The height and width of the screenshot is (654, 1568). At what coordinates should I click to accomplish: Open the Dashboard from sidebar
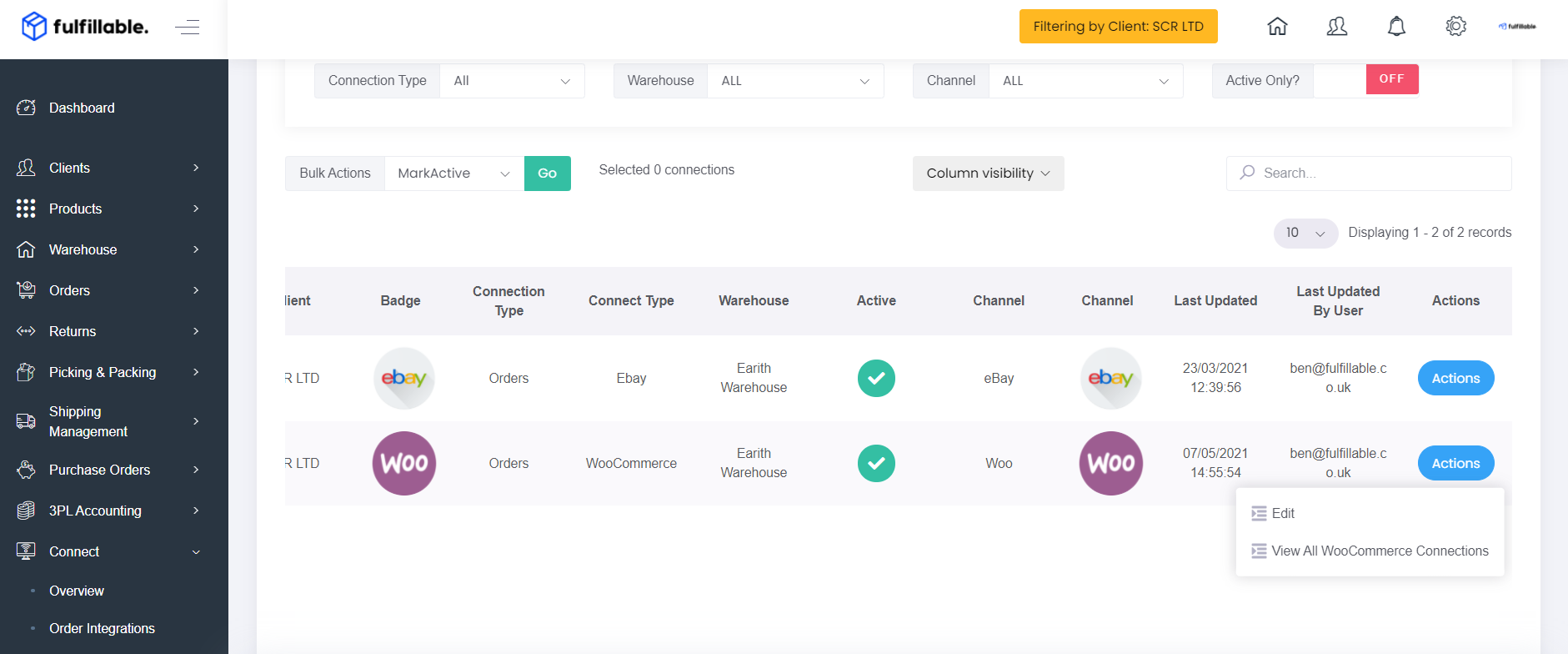click(82, 108)
